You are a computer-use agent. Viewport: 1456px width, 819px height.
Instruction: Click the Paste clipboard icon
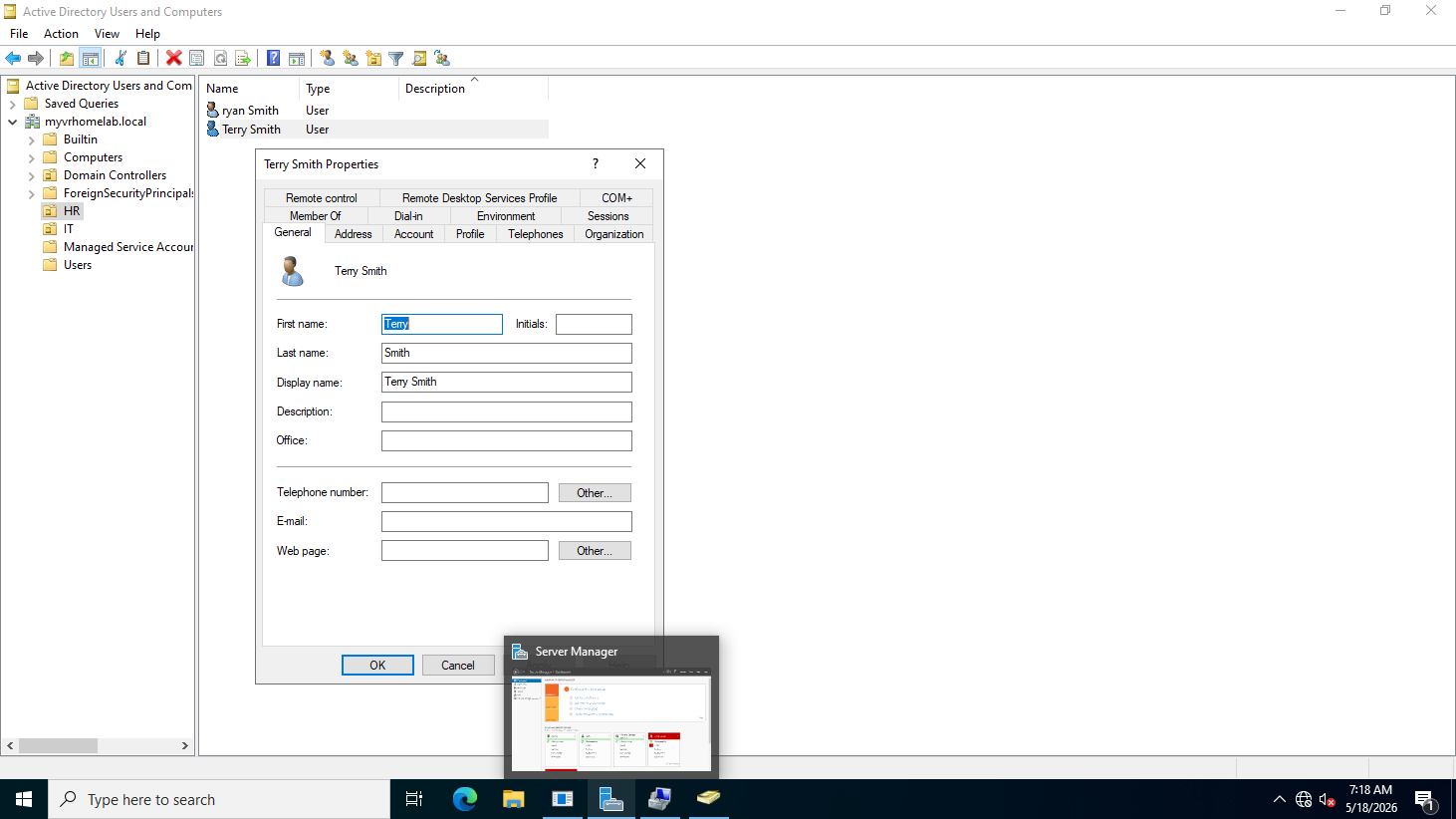[143, 59]
